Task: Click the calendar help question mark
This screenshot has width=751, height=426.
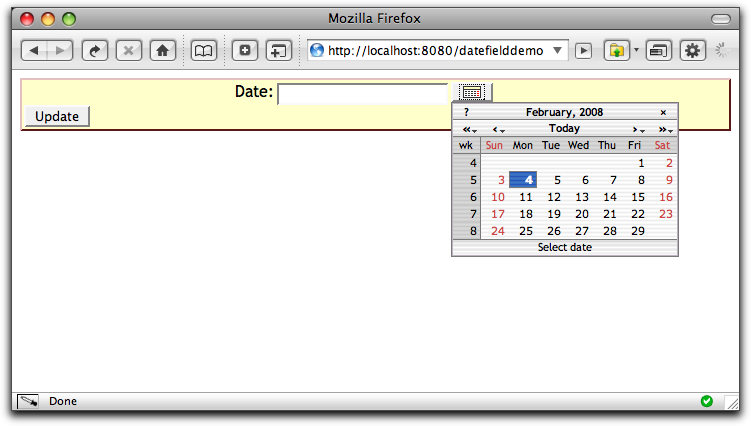Action: [466, 113]
